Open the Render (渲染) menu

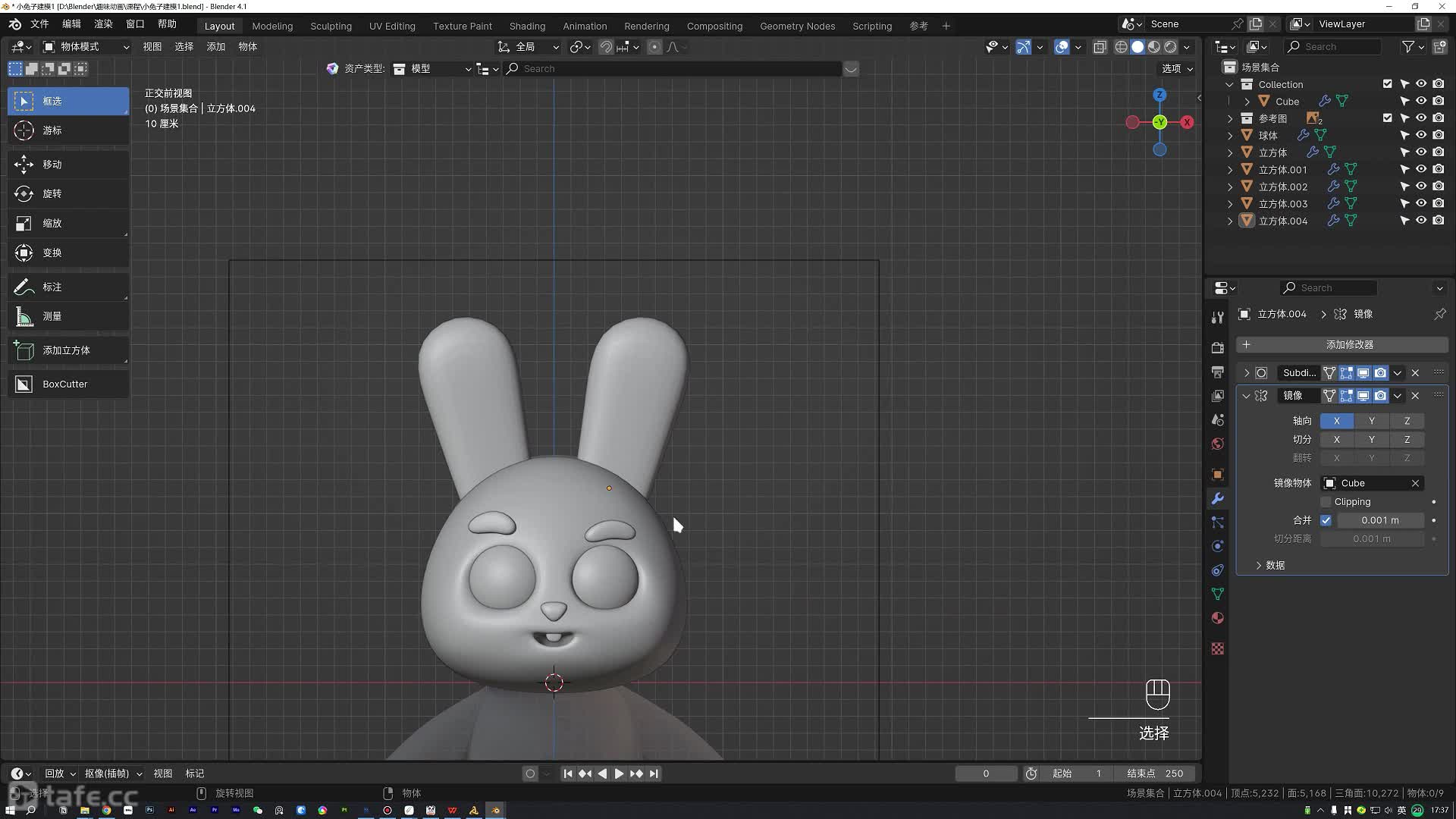pos(103,24)
